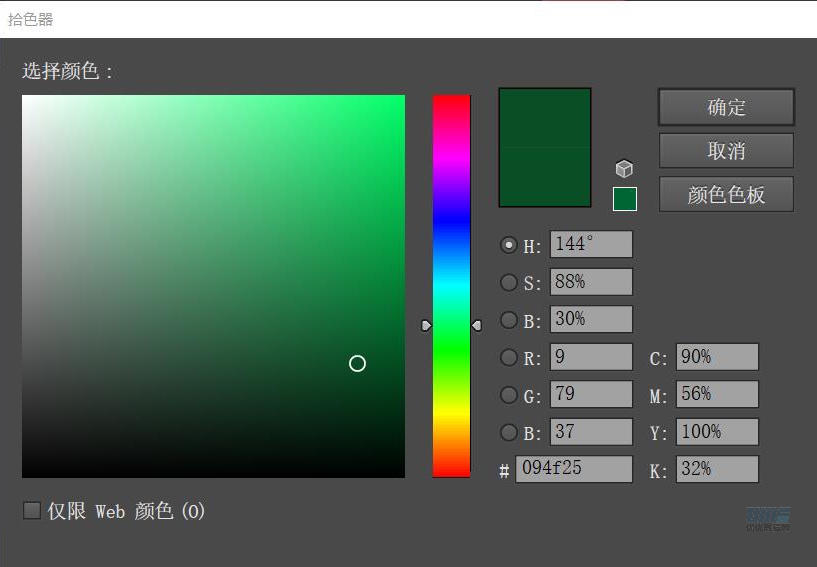817x567 pixels.
Task: Open the 颜色色板 color swatches button
Action: pos(726,195)
